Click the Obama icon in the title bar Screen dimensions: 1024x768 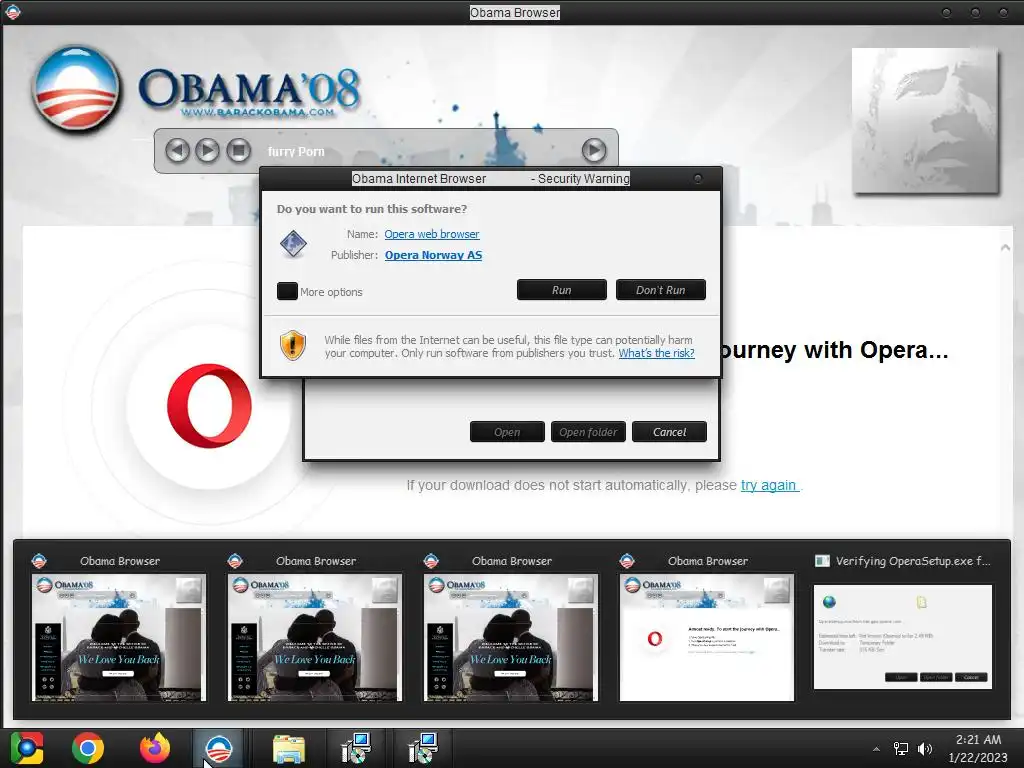[x=12, y=12]
